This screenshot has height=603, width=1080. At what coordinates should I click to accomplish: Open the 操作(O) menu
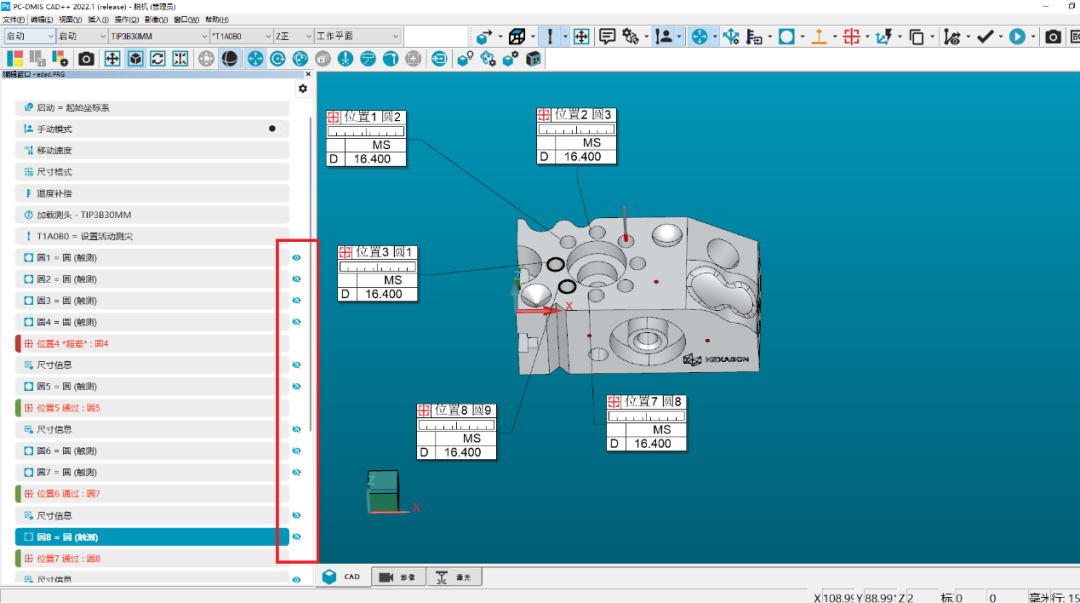(x=127, y=20)
